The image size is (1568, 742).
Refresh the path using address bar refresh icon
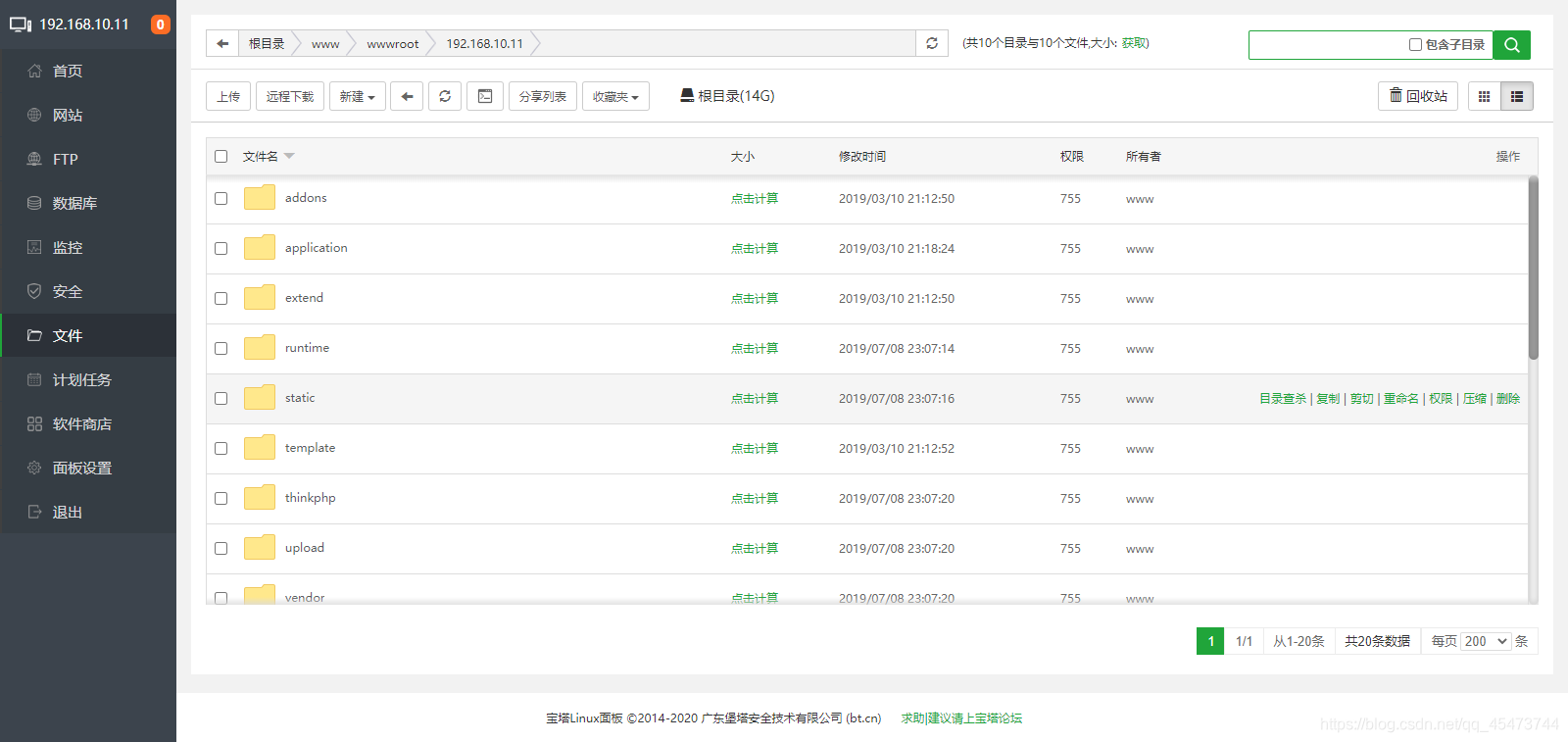pos(932,43)
